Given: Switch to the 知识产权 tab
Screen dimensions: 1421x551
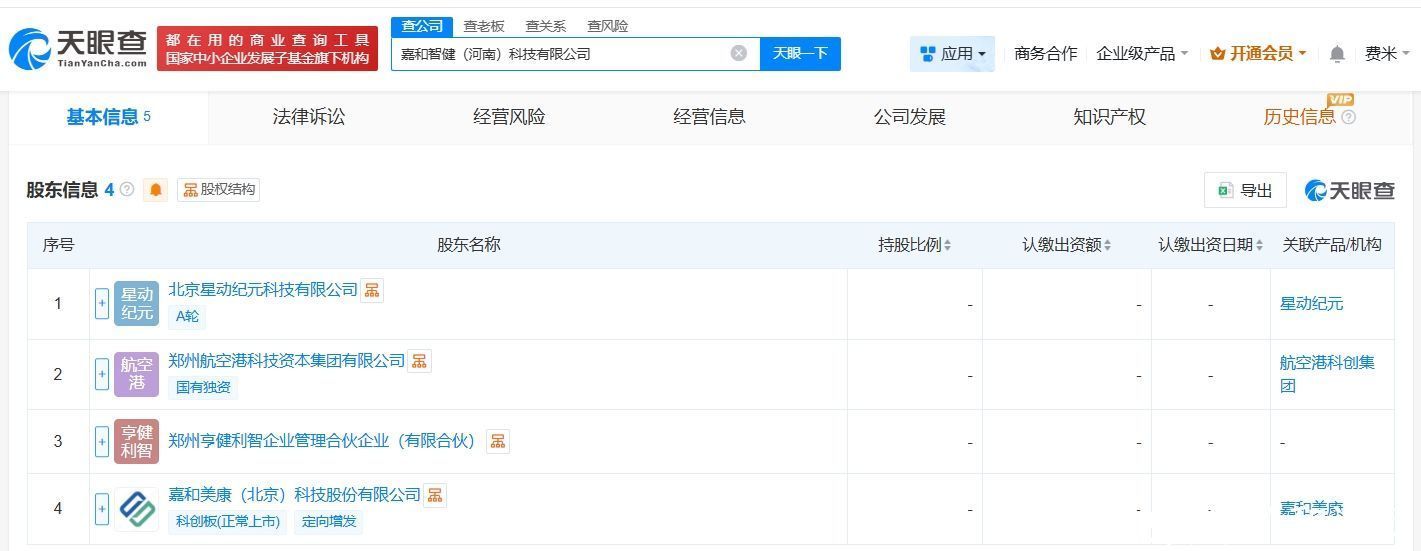Looking at the screenshot, I should [x=1109, y=117].
